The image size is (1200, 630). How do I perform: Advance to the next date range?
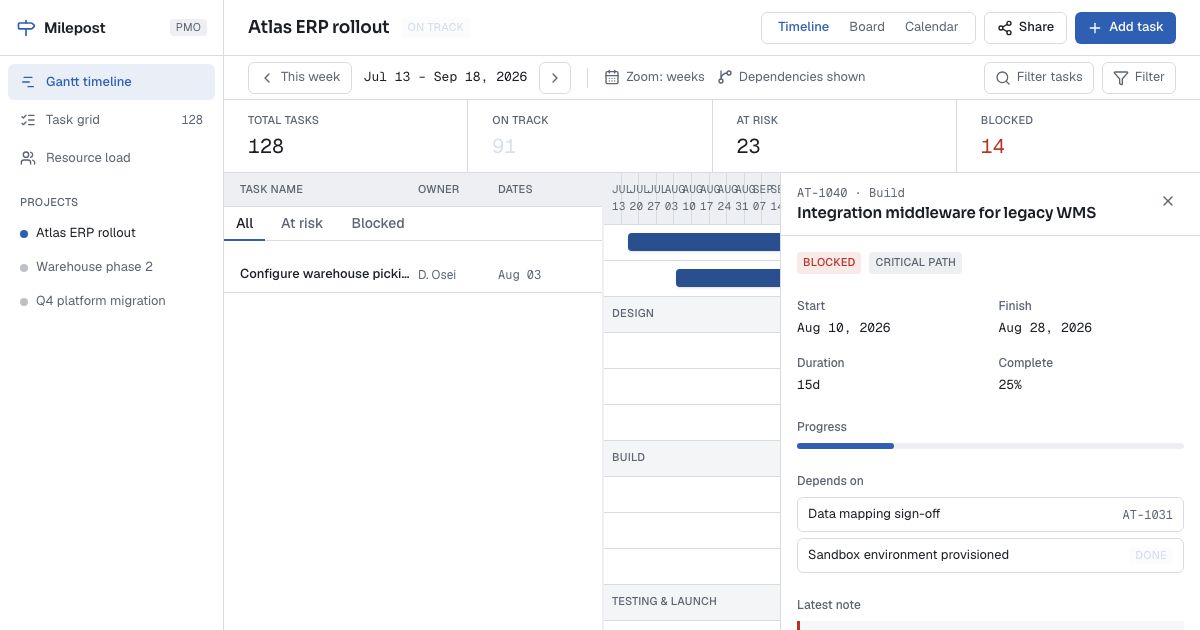click(x=555, y=78)
